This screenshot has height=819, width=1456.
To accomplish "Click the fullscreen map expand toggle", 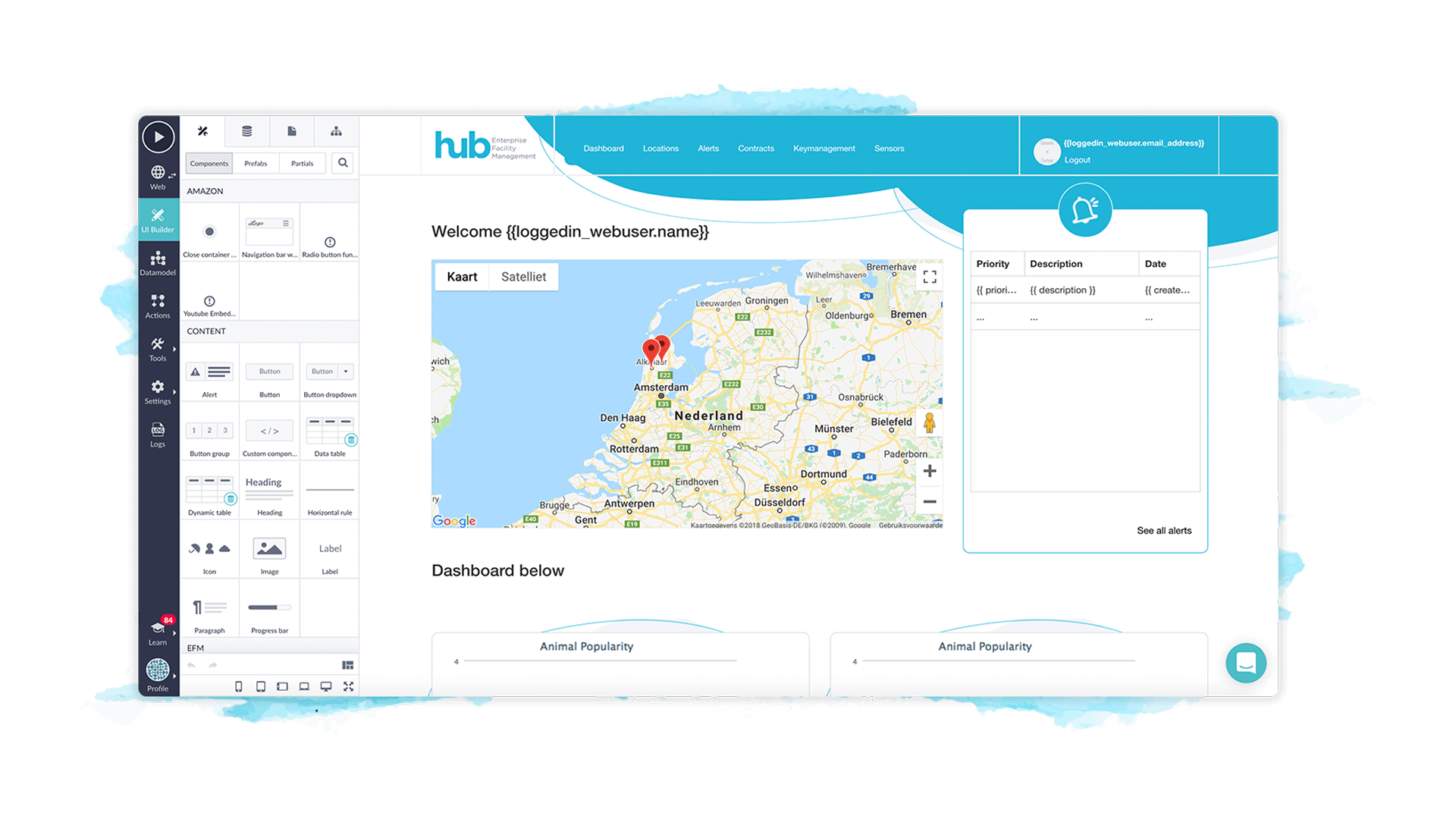I will coord(929,277).
